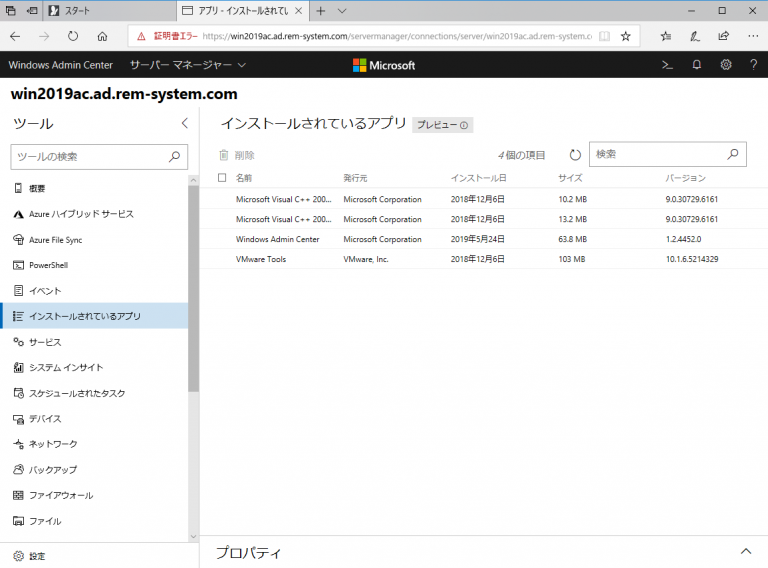Screen dimensions: 768x568
Task: Toggle the select-all checkbox in table header
Action: pyautogui.click(x=222, y=178)
